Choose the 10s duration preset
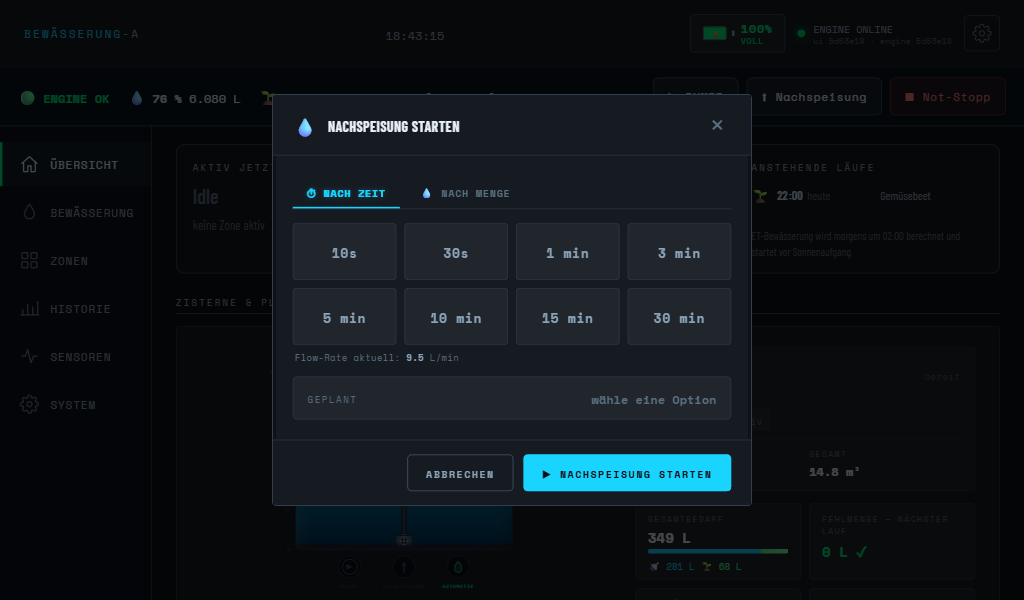This screenshot has width=1024, height=600. coord(344,252)
